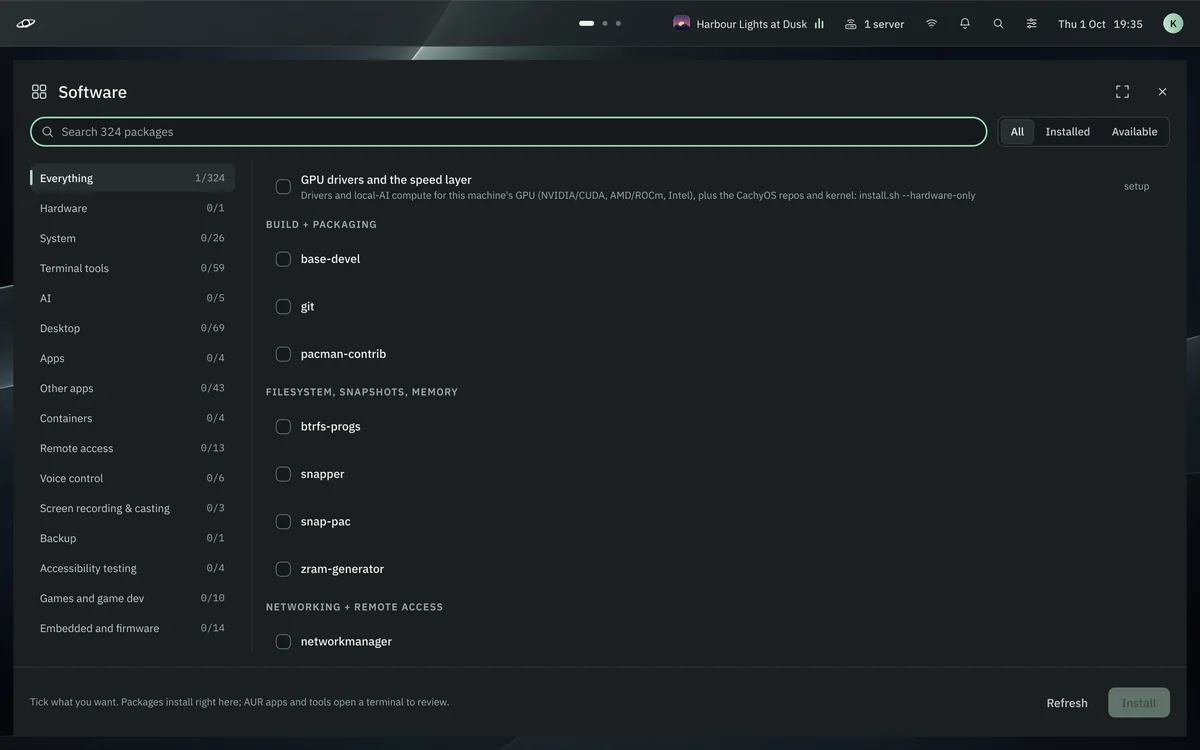Click the Refresh button
The image size is (1200, 750).
point(1067,703)
